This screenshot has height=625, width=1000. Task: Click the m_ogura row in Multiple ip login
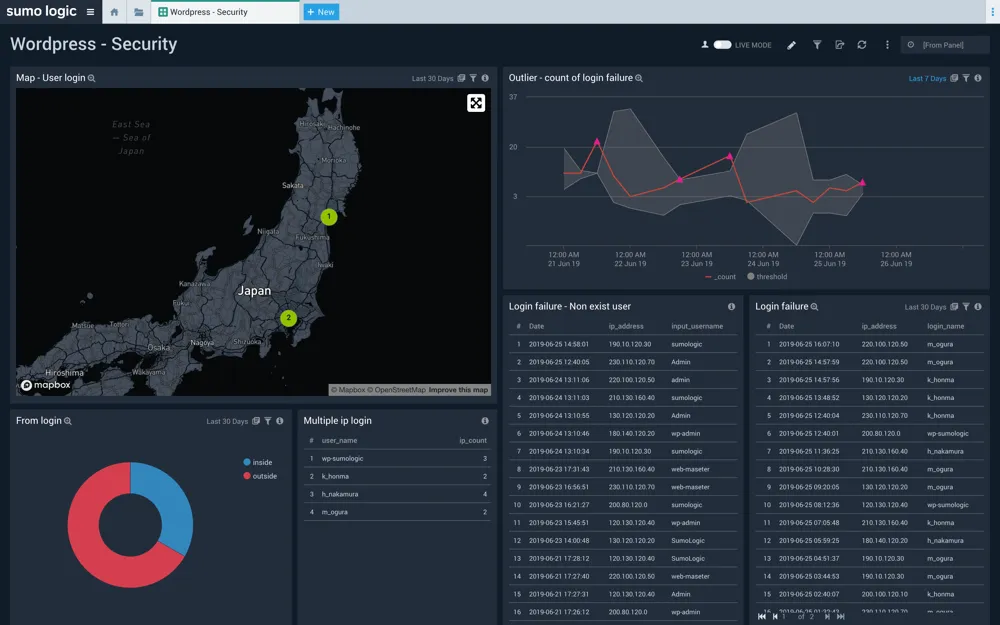(397, 512)
